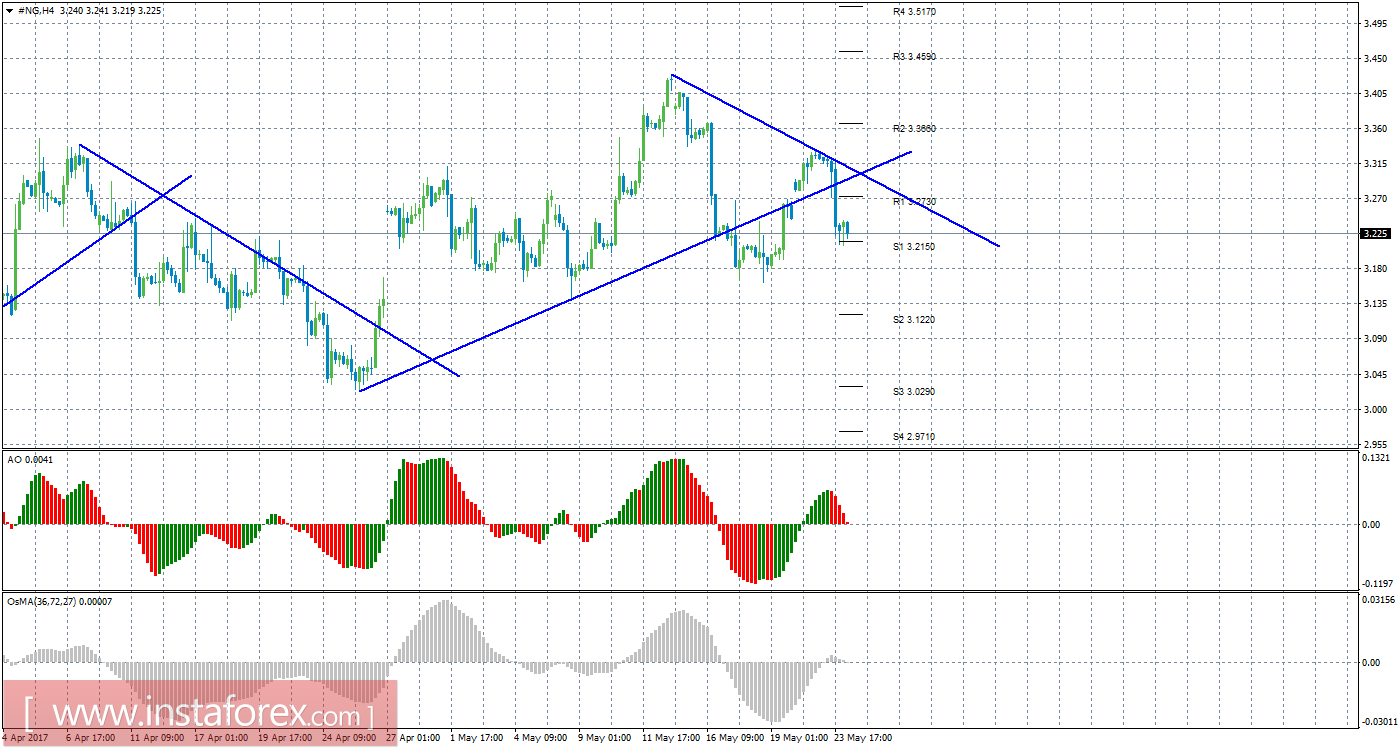This screenshot has height=749, width=1398.
Task: Click the 3.045 price axis value
Action: pyautogui.click(x=1374, y=374)
